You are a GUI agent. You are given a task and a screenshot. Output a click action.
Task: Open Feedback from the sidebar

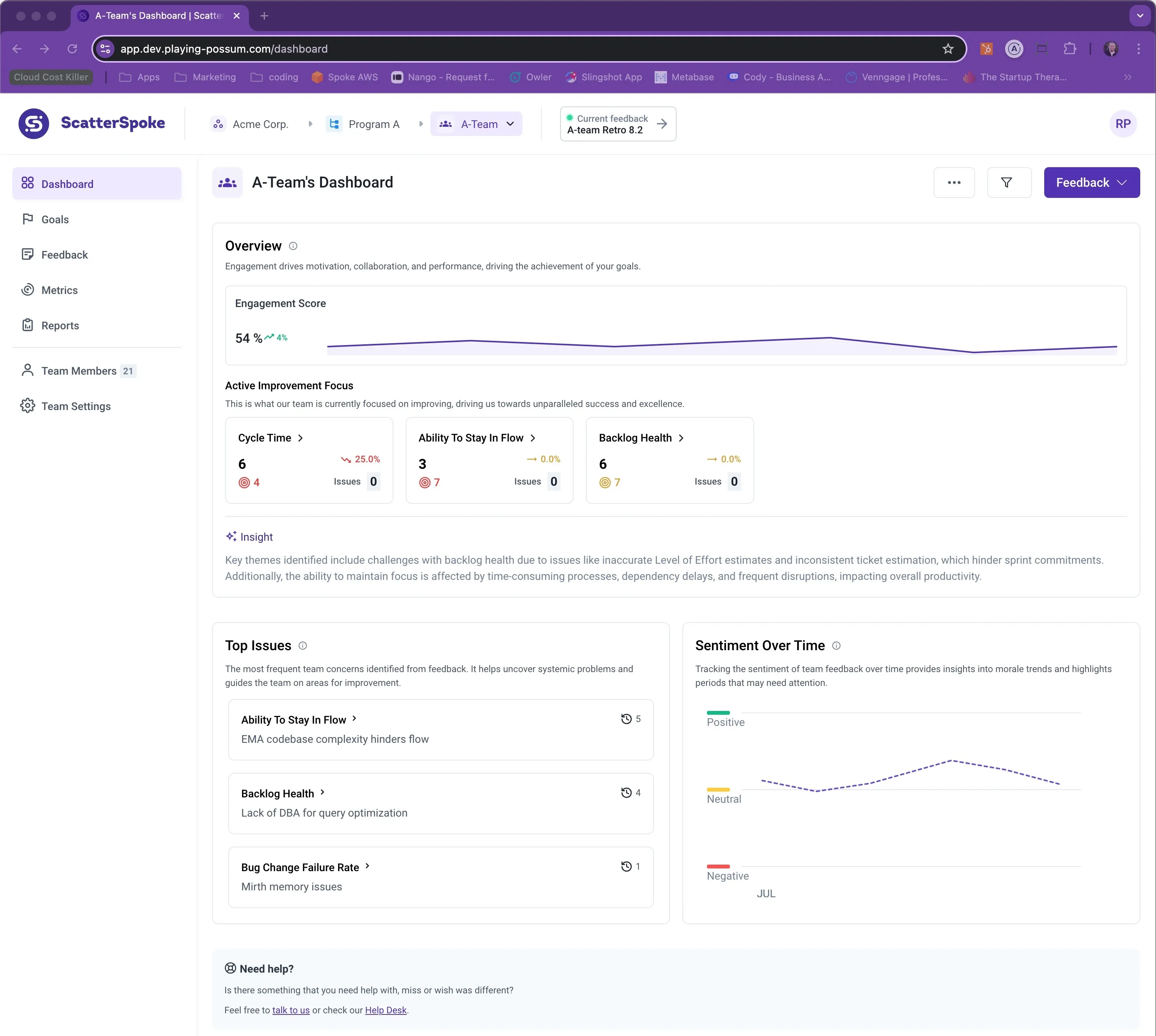pyautogui.click(x=64, y=254)
